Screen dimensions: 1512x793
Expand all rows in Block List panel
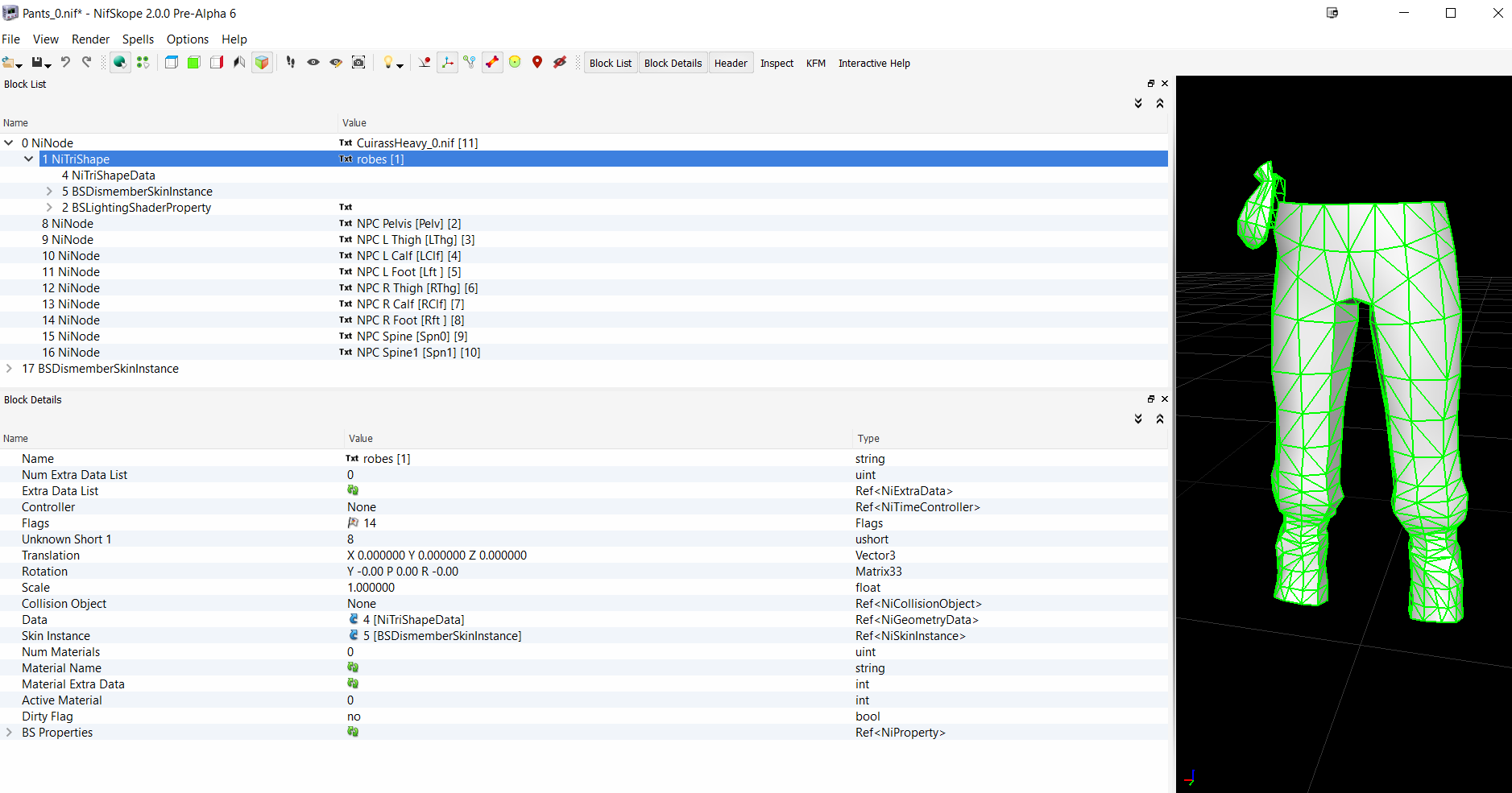tap(1138, 103)
